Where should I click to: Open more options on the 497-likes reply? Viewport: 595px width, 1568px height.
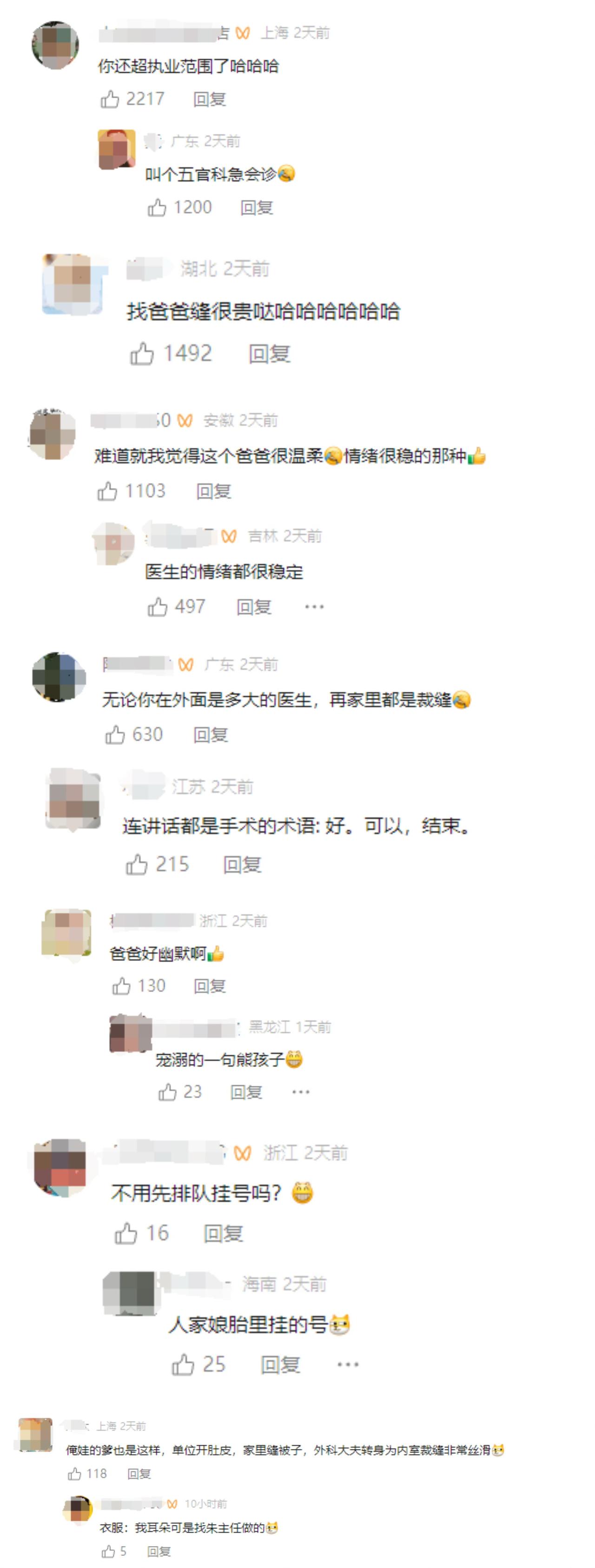click(x=315, y=607)
